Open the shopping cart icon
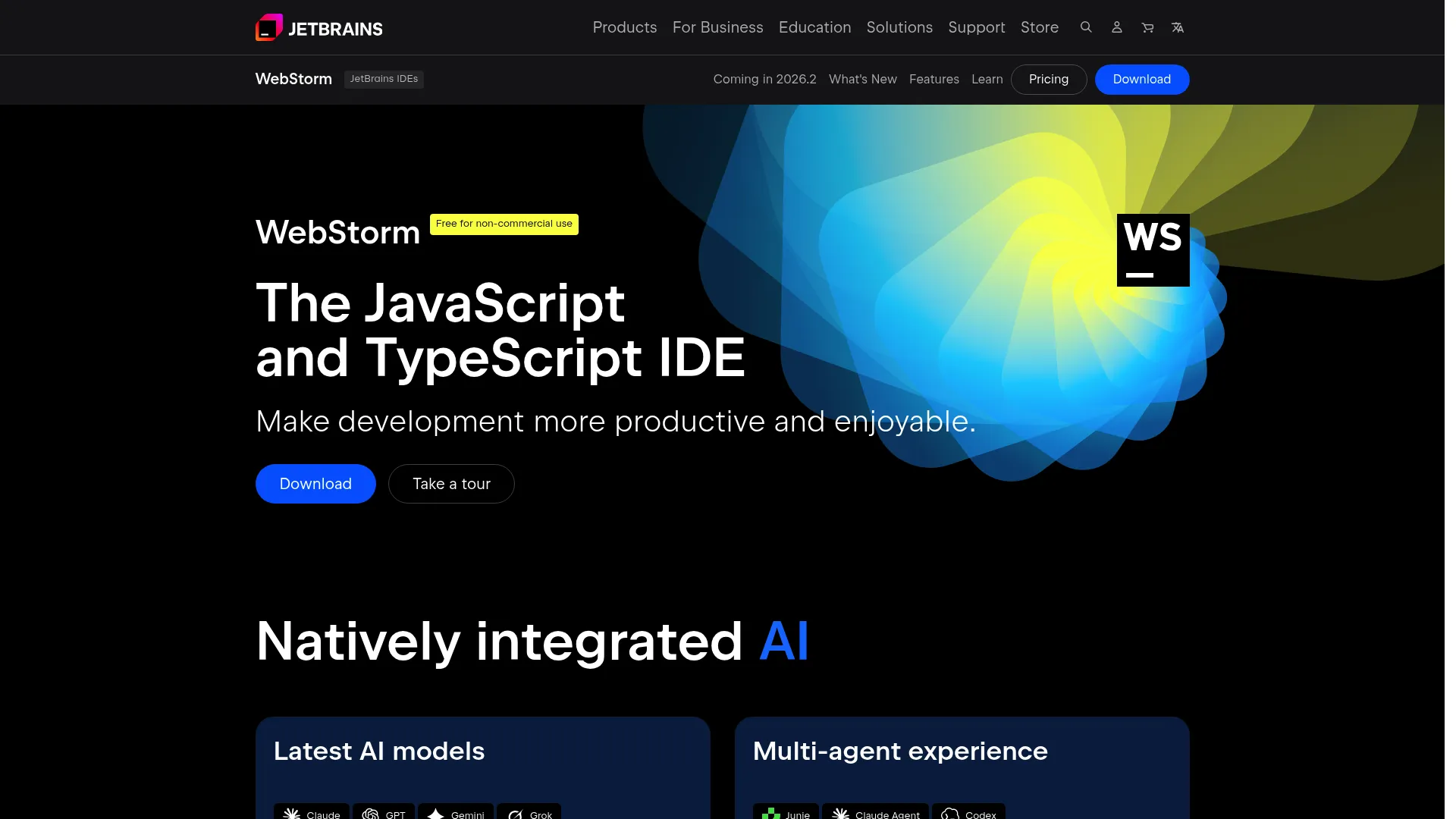Image resolution: width=1456 pixels, height=819 pixels. 1147,27
